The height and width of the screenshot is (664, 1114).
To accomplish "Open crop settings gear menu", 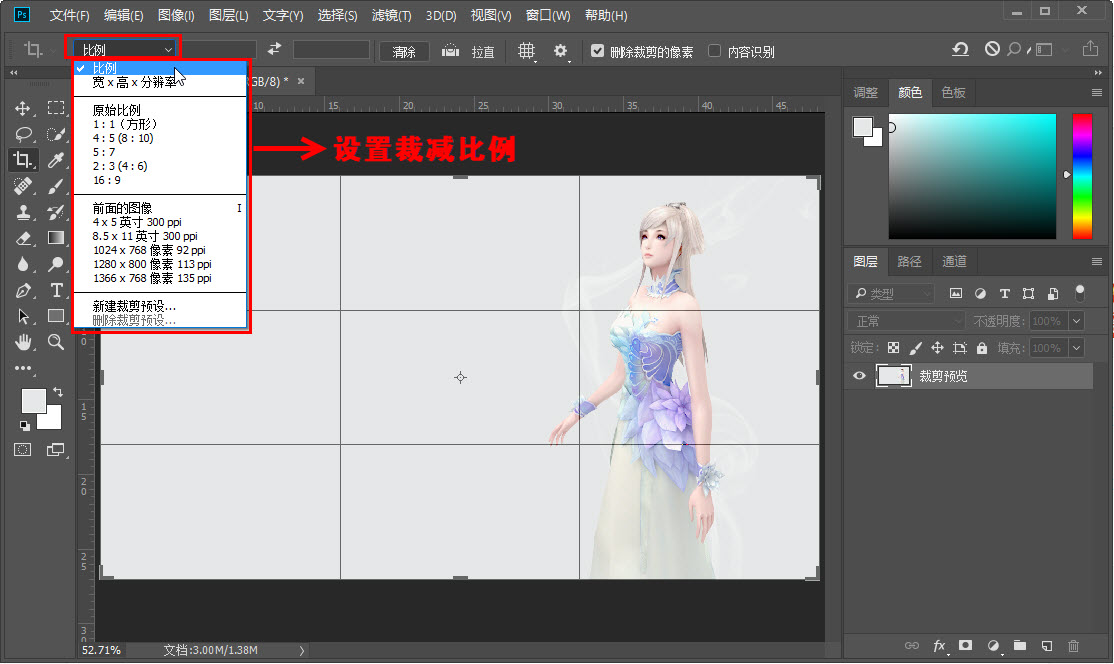I will (x=561, y=51).
